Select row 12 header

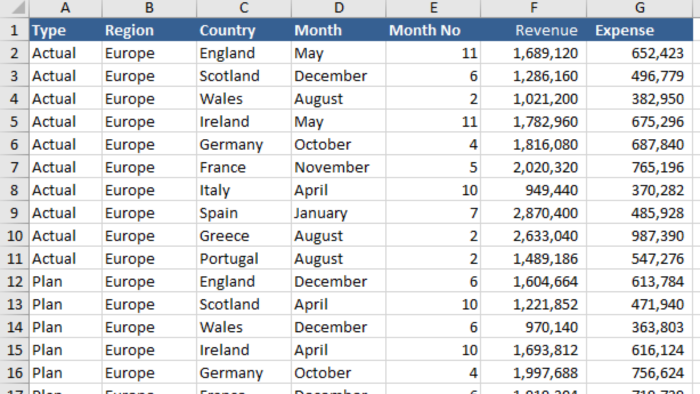(14, 282)
